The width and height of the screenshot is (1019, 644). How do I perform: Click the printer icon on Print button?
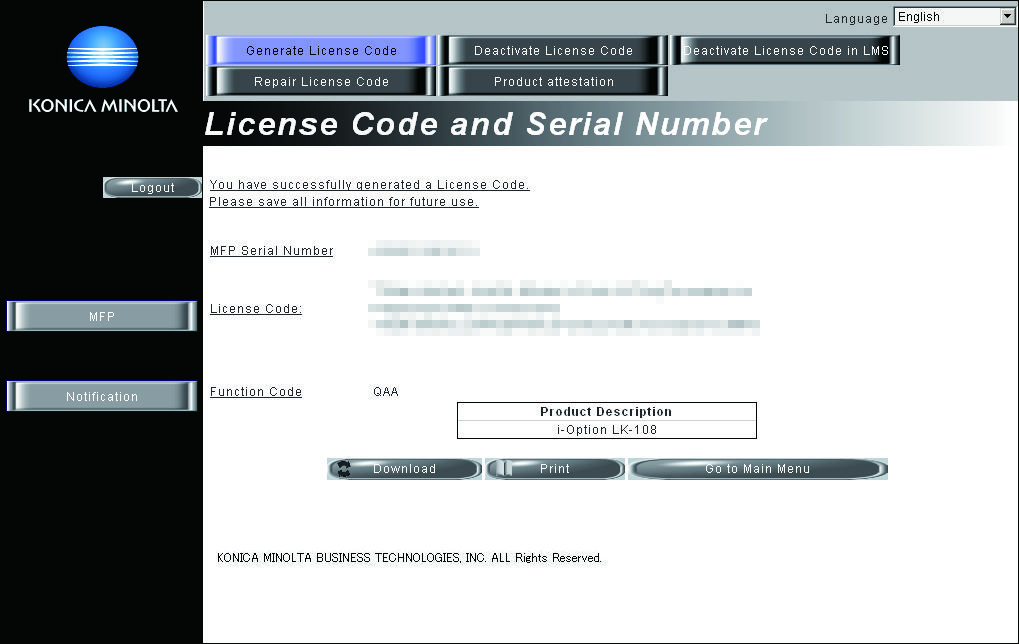tap(504, 469)
